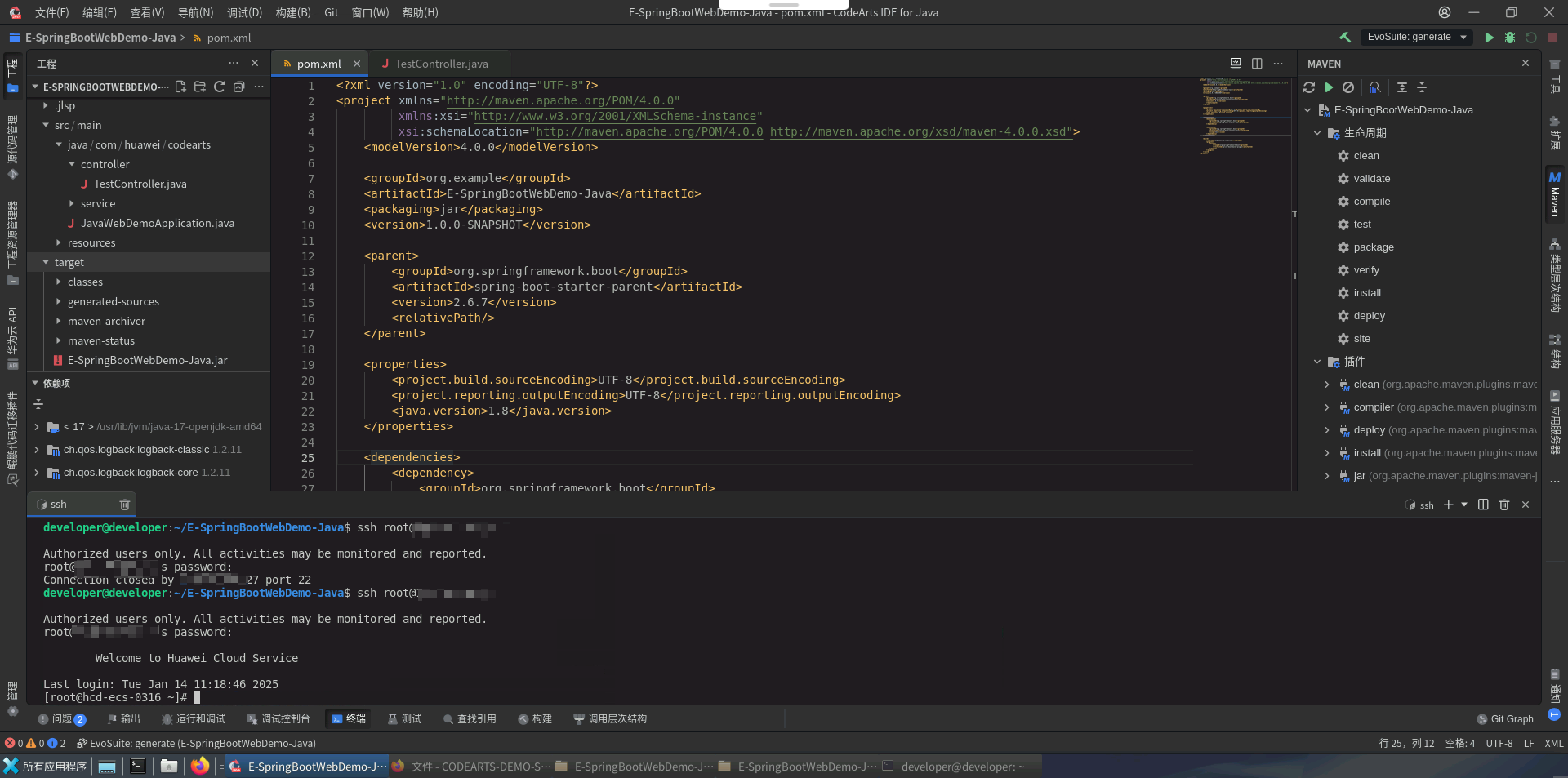Open the file manager icon in the taskbar
The width and height of the screenshot is (1568, 778).
[x=169, y=766]
